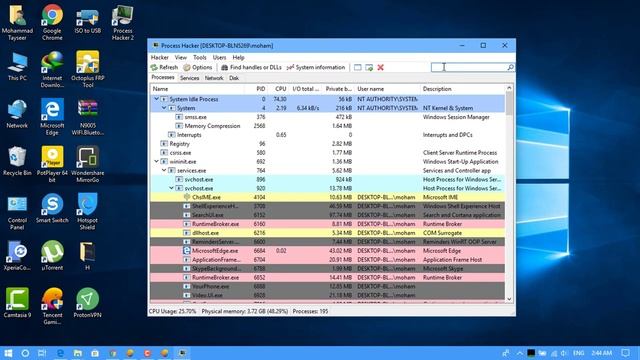This screenshot has height=360, width=640.
Task: Select the Wondershare MirrorGo desktop icon
Action: [x=87, y=164]
